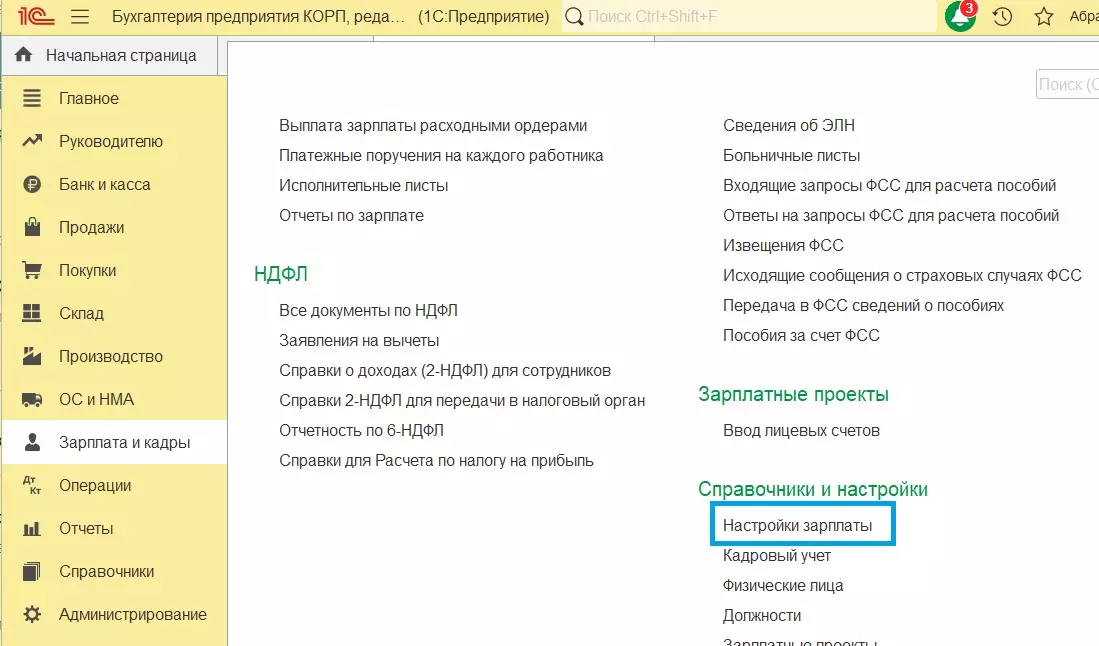This screenshot has width=1099, height=646.
Task: Open the Администрирование section
Action: pyautogui.click(x=114, y=614)
